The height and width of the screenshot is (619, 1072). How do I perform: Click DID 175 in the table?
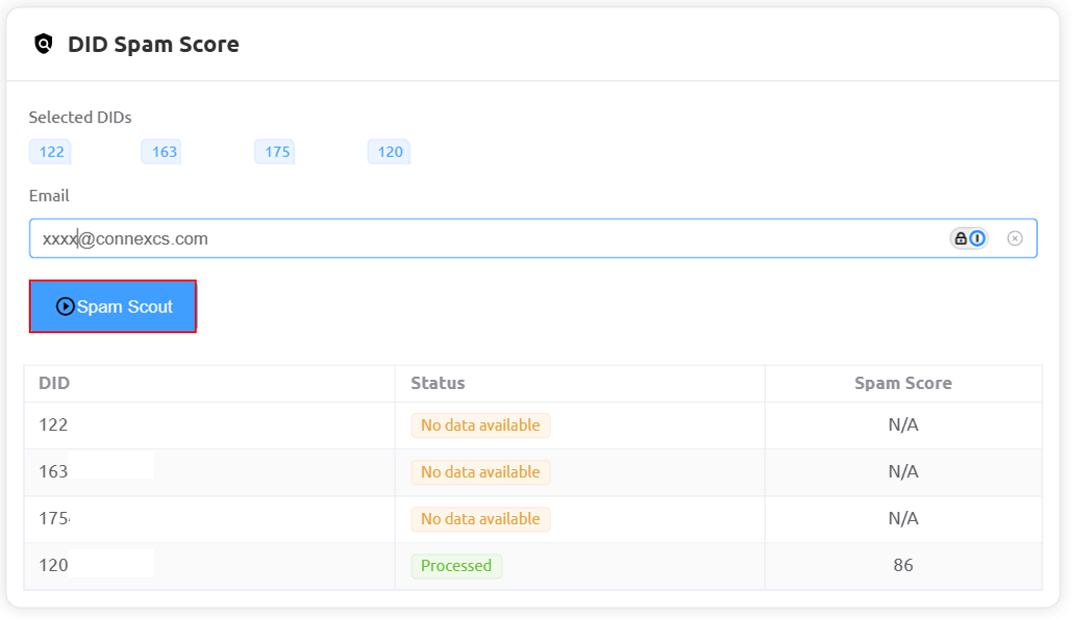[53, 518]
